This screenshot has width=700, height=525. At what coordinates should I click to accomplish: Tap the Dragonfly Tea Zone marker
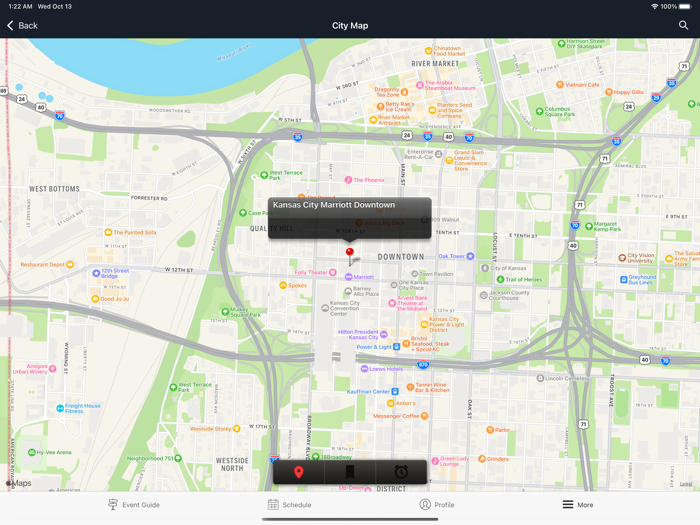click(404, 92)
